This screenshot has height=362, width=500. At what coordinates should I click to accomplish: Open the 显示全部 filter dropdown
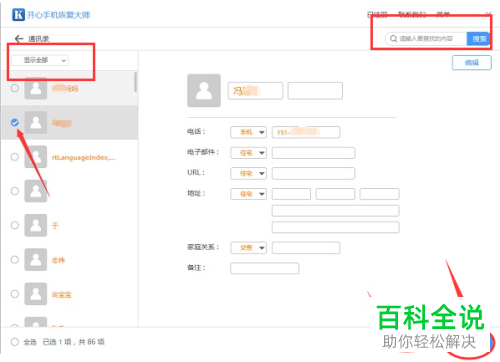pos(40,60)
